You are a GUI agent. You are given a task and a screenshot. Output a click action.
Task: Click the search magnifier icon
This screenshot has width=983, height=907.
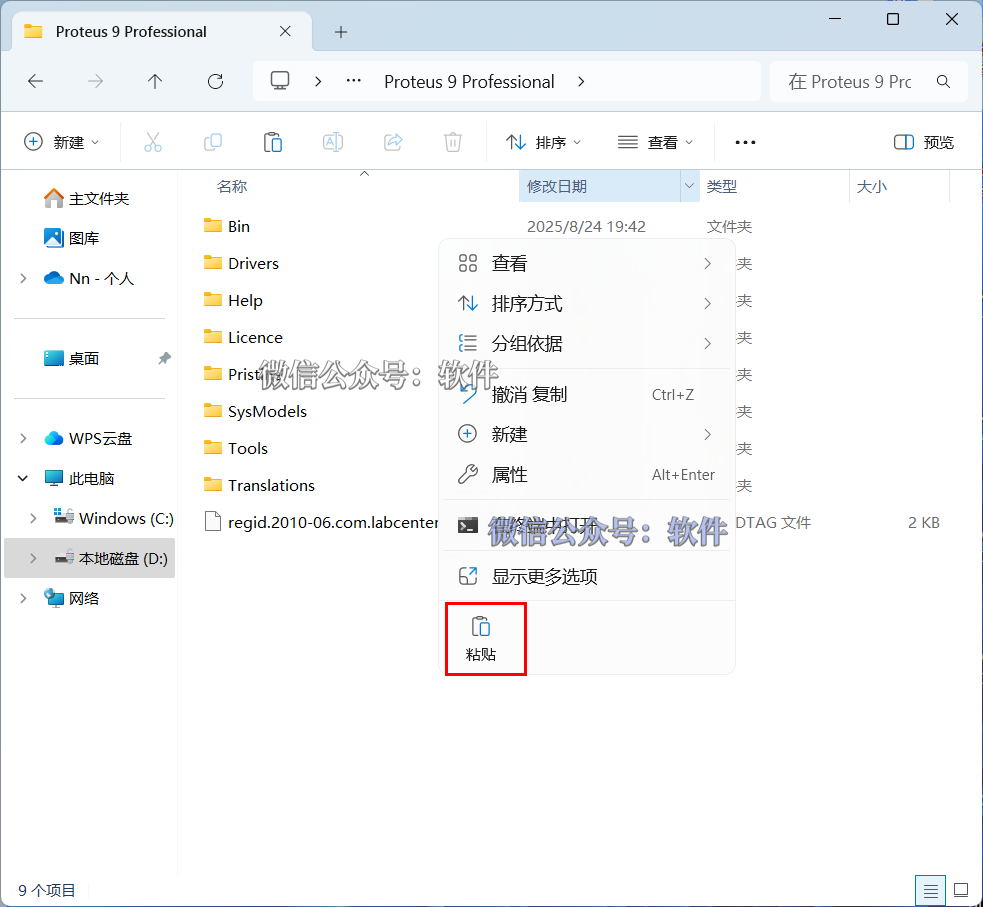click(x=943, y=81)
